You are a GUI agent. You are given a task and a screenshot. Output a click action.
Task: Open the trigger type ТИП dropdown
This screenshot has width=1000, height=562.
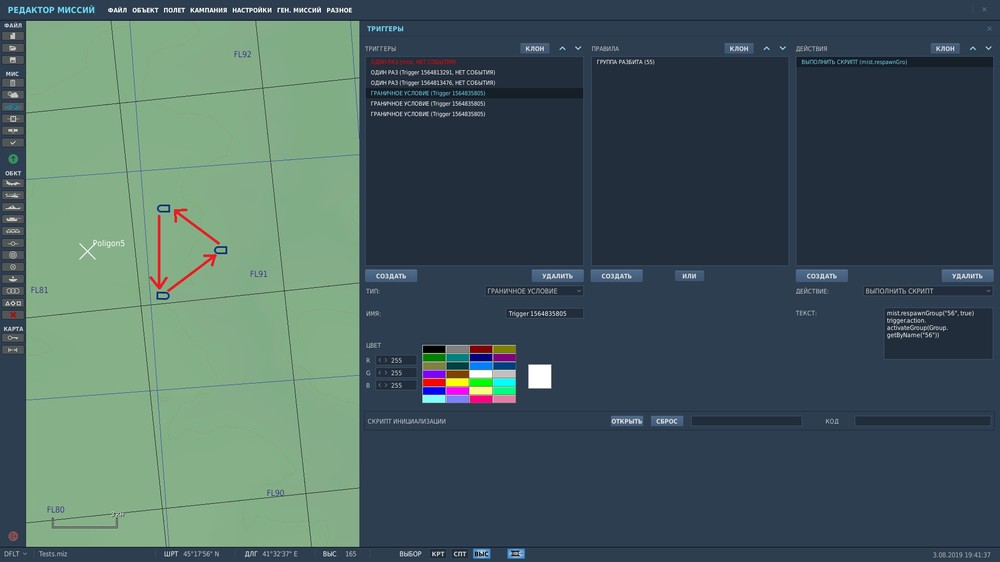point(534,291)
